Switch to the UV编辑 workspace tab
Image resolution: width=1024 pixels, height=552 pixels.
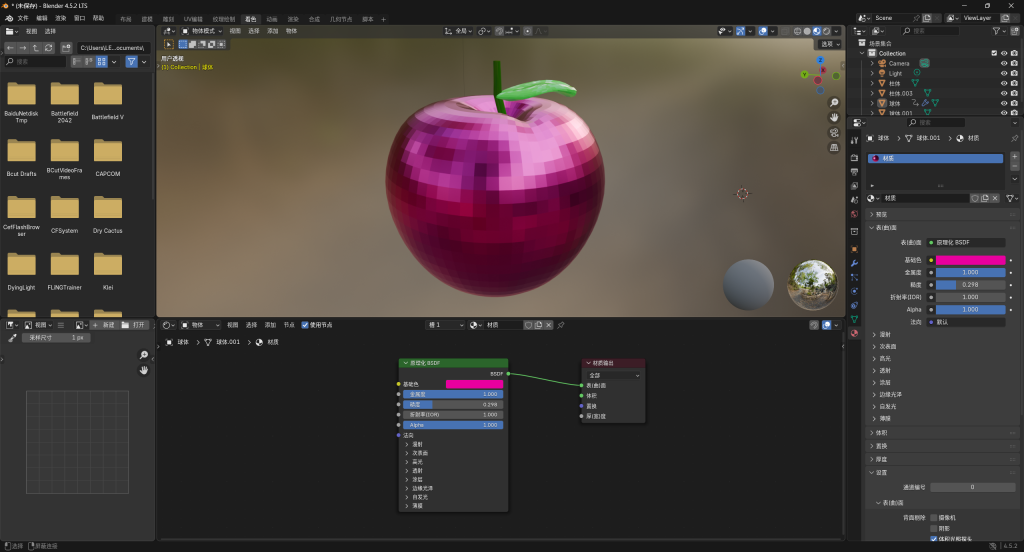coord(193,19)
